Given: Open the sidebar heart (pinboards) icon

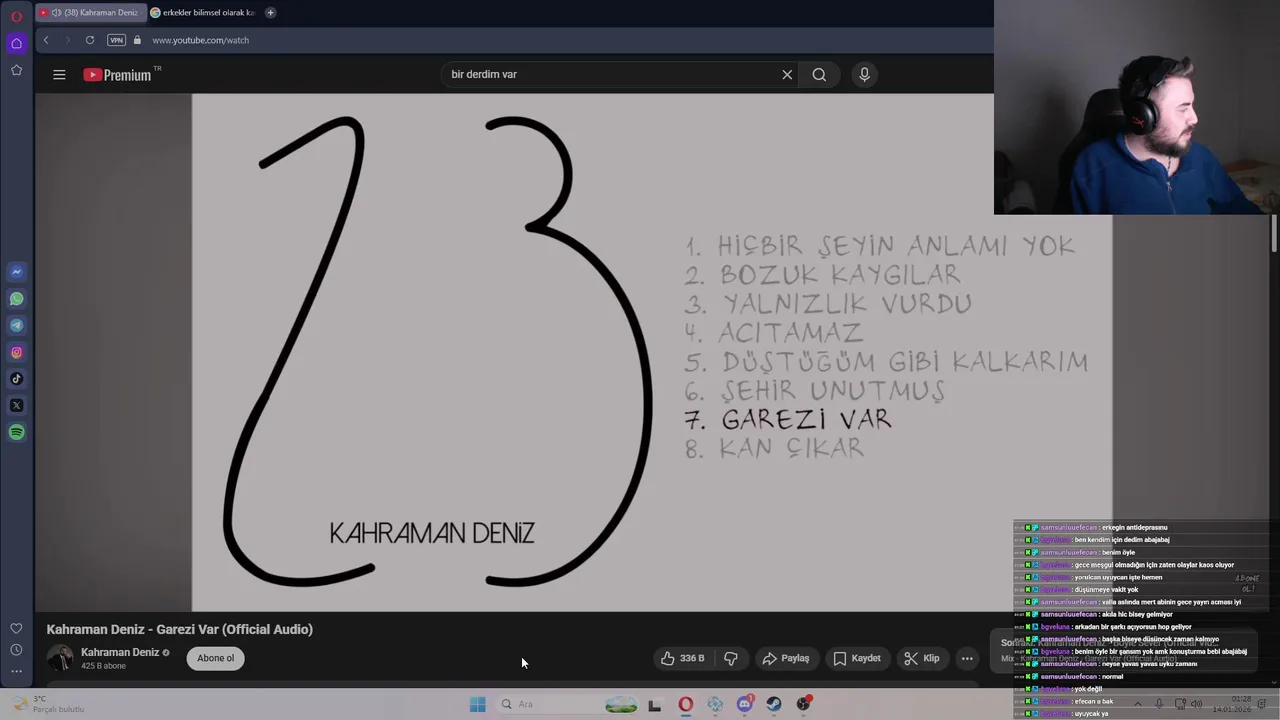Looking at the screenshot, I should click(x=16, y=628).
